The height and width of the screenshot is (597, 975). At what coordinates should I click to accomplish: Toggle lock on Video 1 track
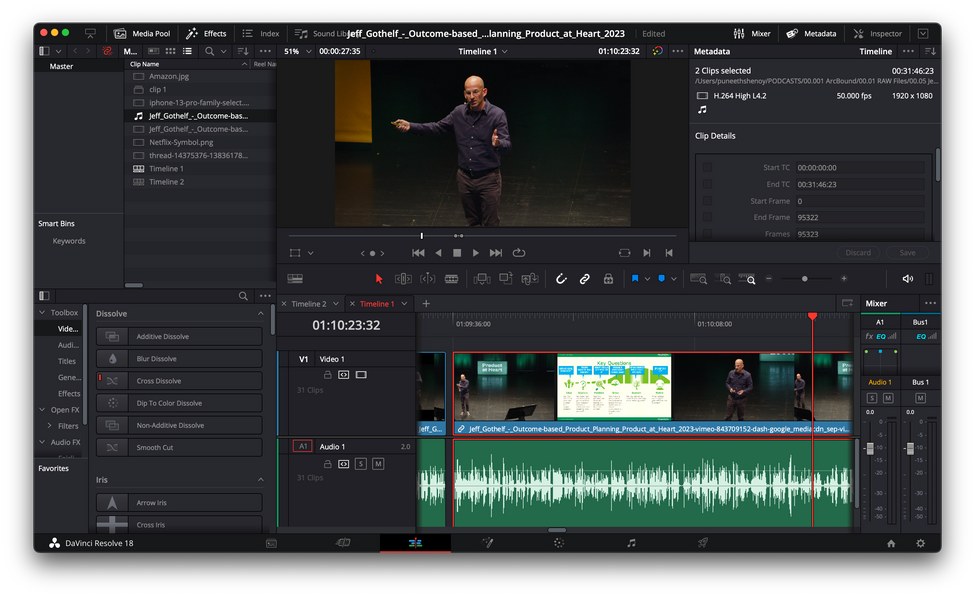327,375
